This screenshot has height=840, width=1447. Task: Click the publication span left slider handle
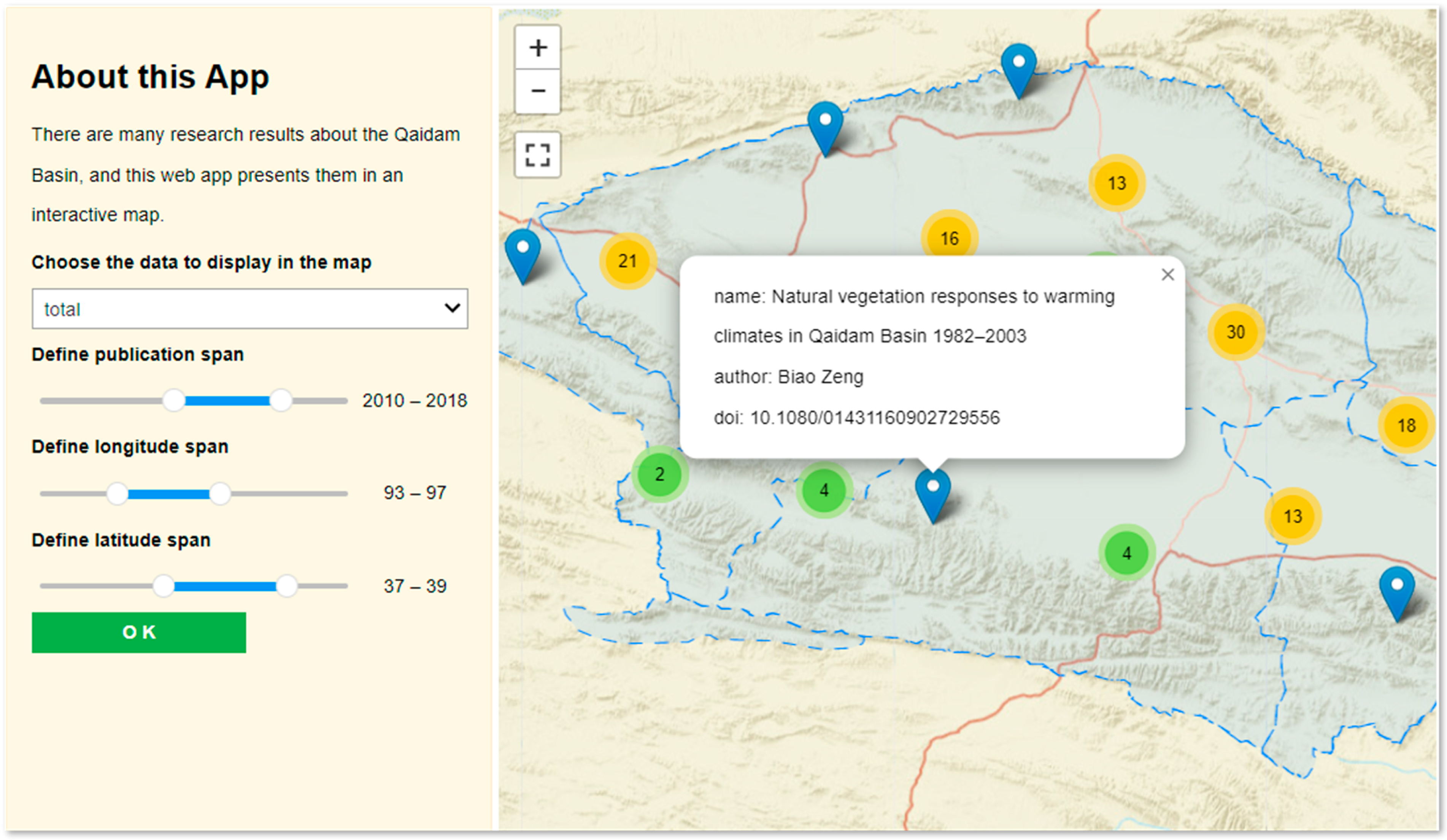click(173, 401)
